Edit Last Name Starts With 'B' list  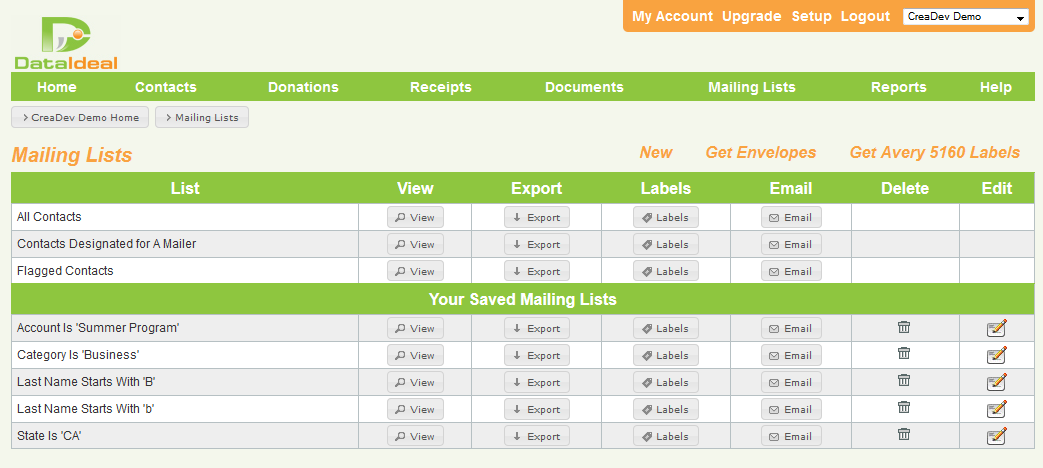tap(996, 382)
